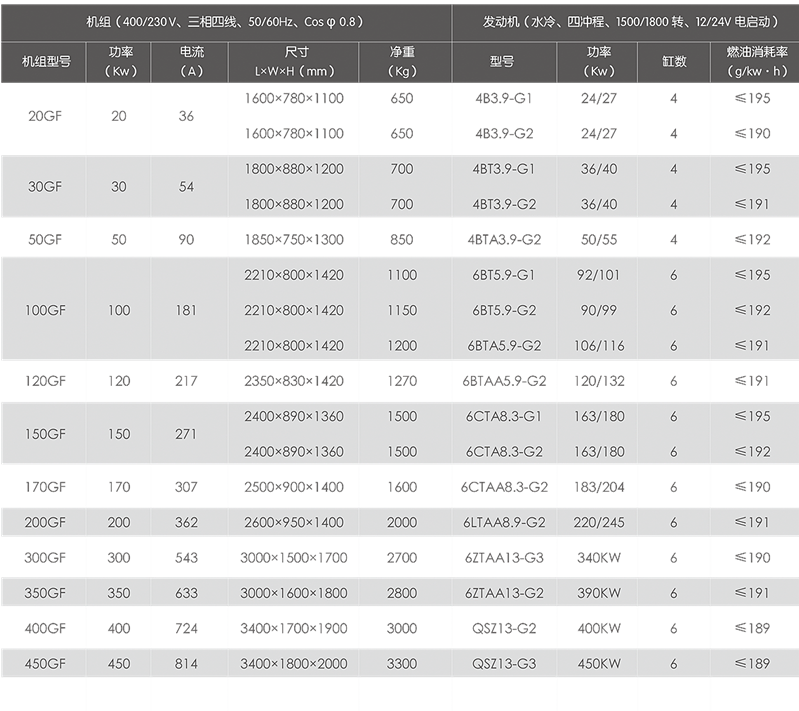Viewport: 799px width, 711px height.
Task: Select engine model 4B3.9-G1
Action: [504, 98]
